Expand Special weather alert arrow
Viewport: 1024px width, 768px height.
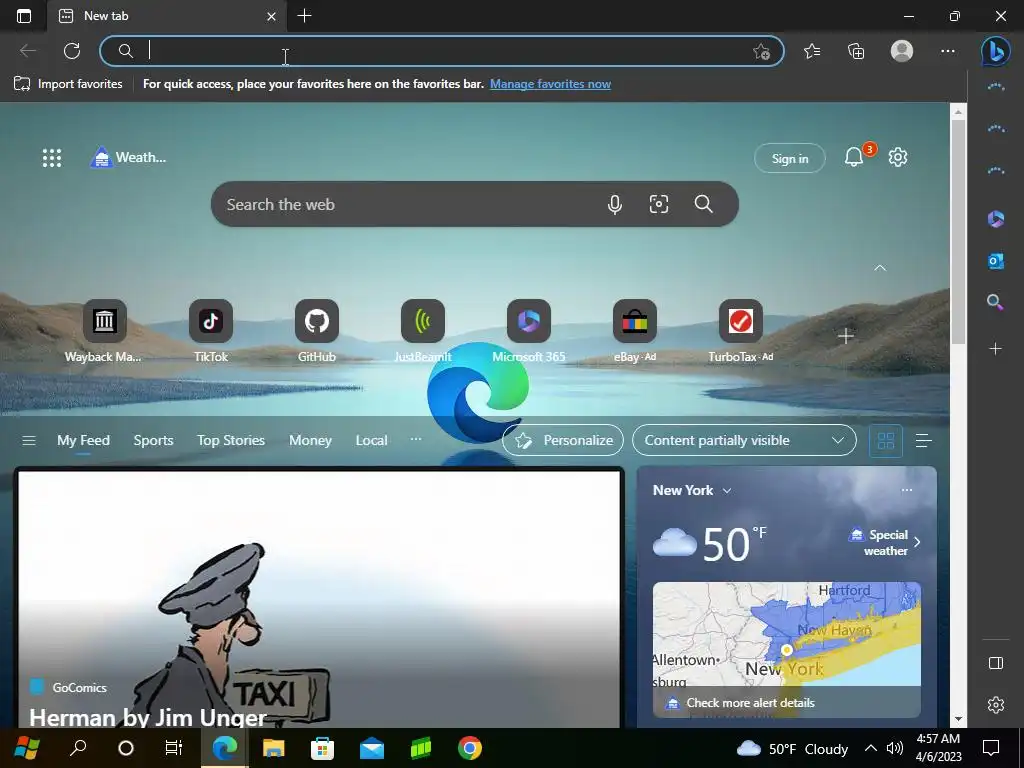pos(917,542)
